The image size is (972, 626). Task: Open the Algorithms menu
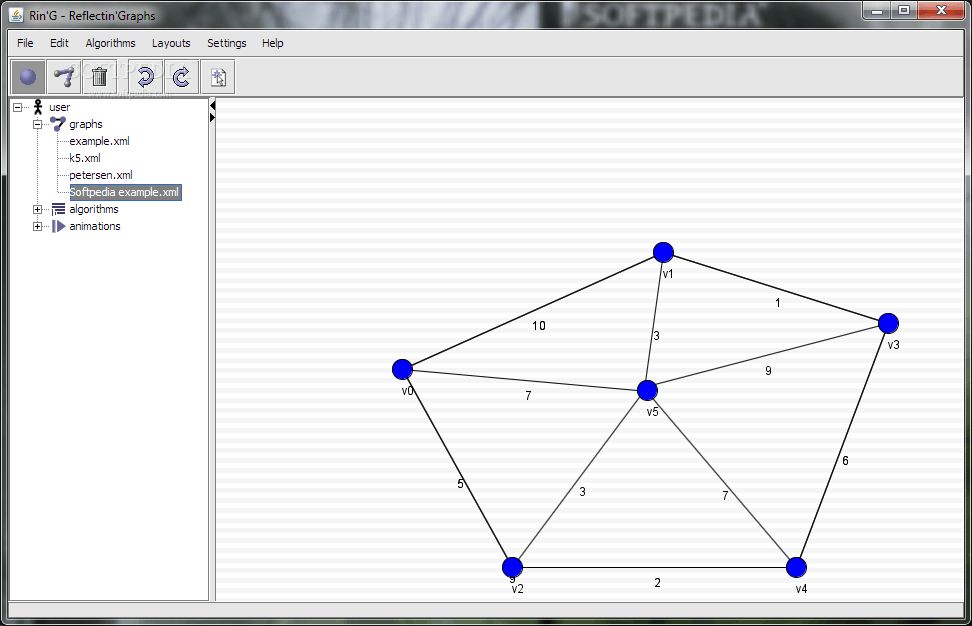tap(110, 43)
